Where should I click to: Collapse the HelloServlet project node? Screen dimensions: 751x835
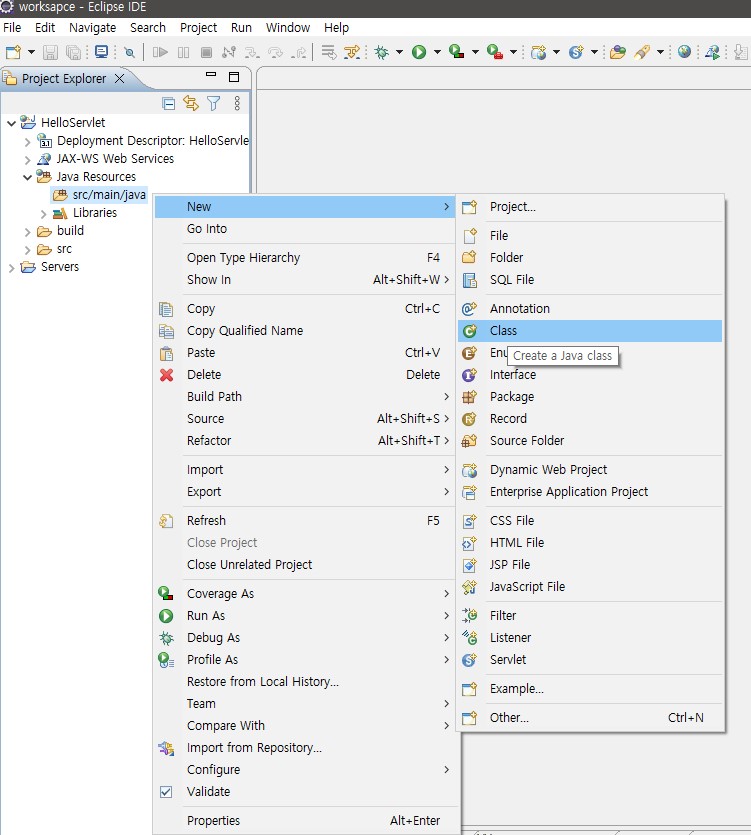[11, 123]
